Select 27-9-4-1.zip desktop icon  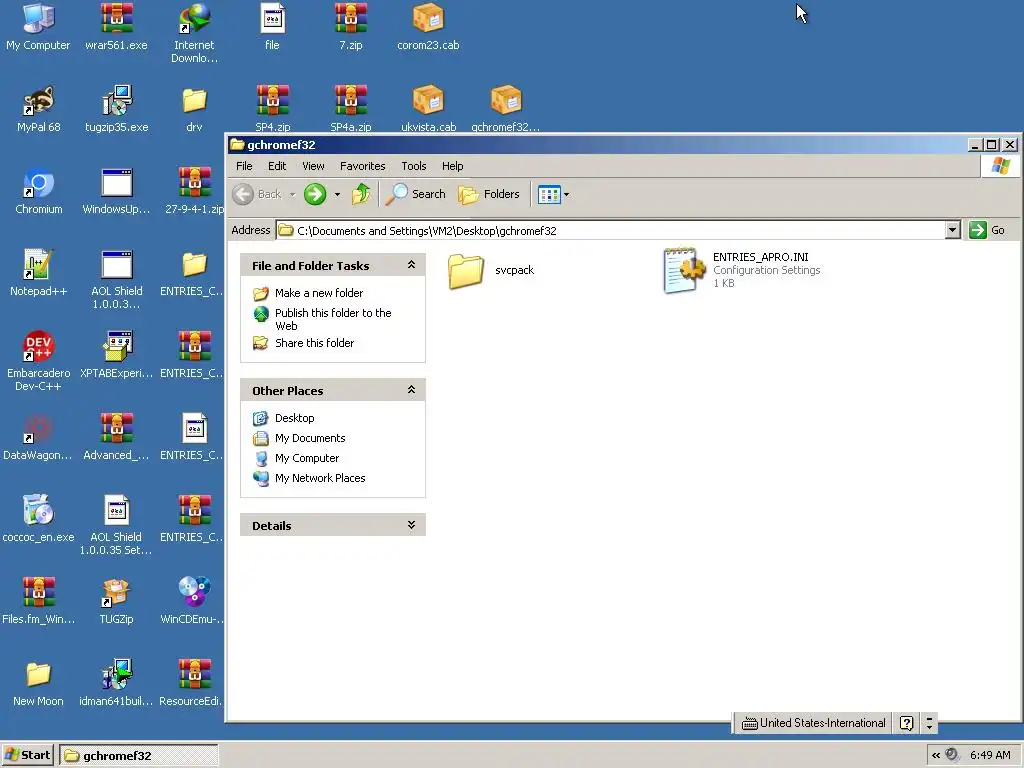coord(194,191)
